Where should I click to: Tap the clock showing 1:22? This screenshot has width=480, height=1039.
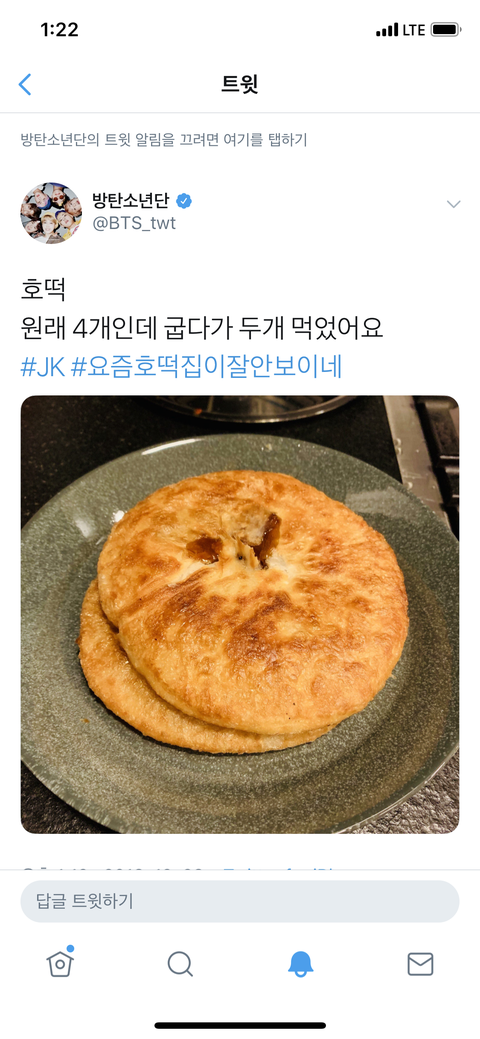point(59,30)
